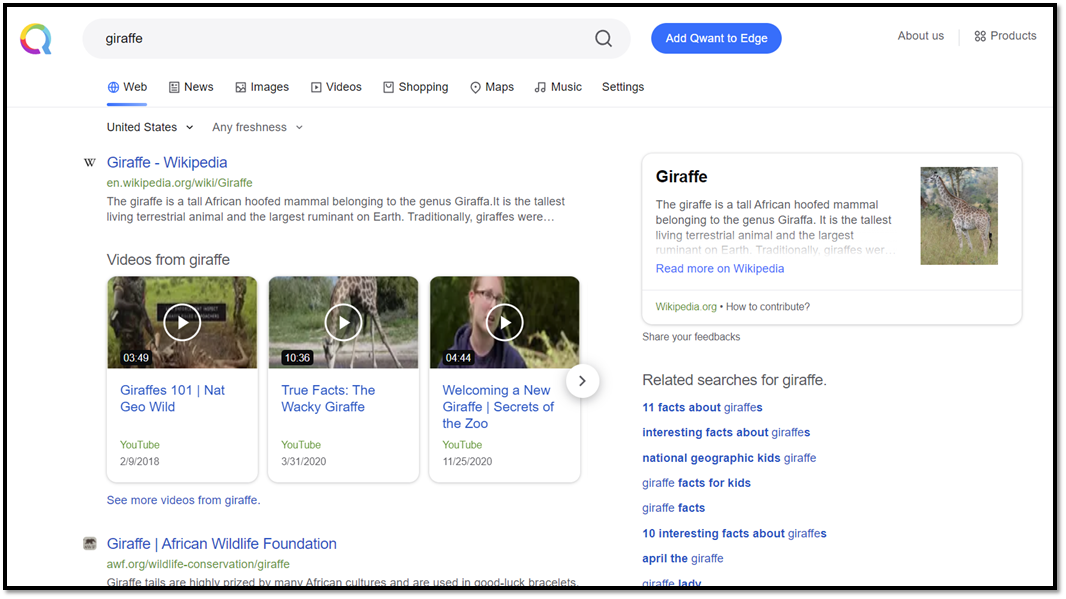This screenshot has height=599, width=1066.
Task: Select the Web tab
Action: pyautogui.click(x=127, y=87)
